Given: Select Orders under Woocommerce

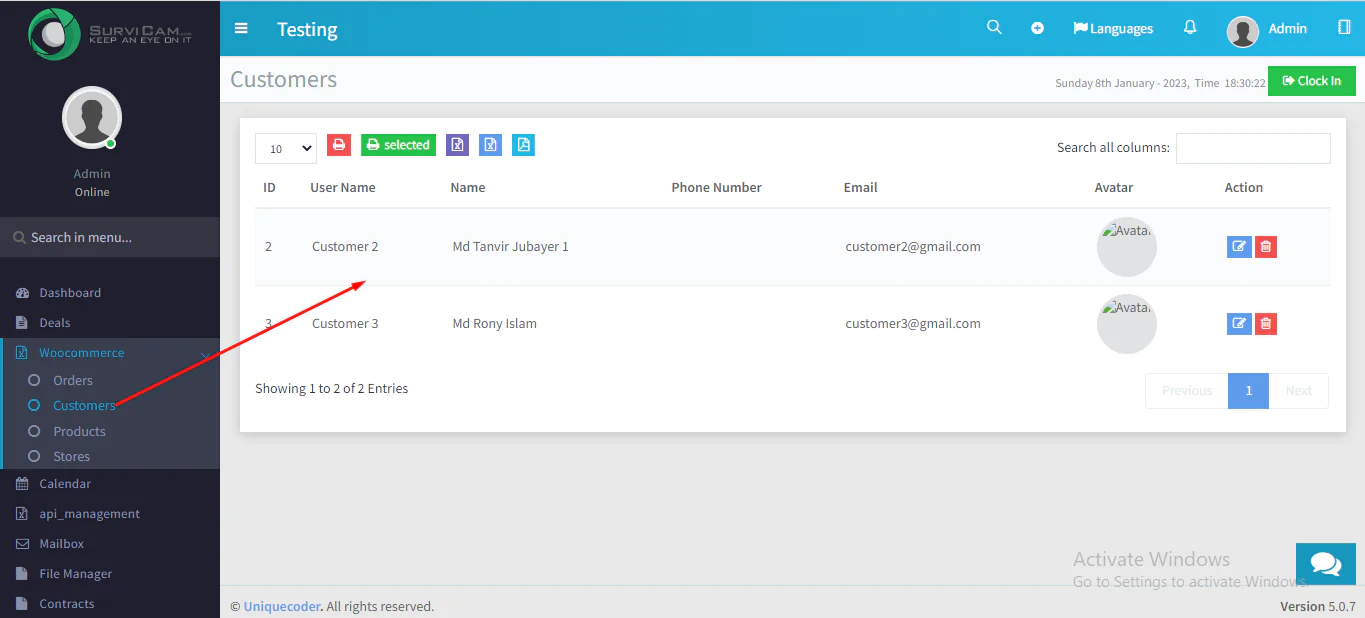Looking at the screenshot, I should (73, 380).
